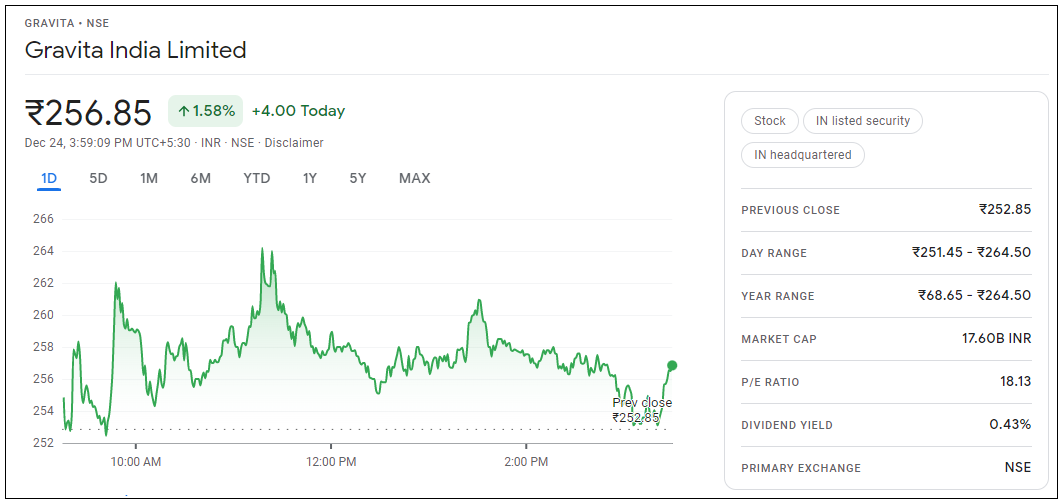Viewport: 1064px width, 503px height.
Task: Click the IN listed security chip
Action: pos(862,121)
